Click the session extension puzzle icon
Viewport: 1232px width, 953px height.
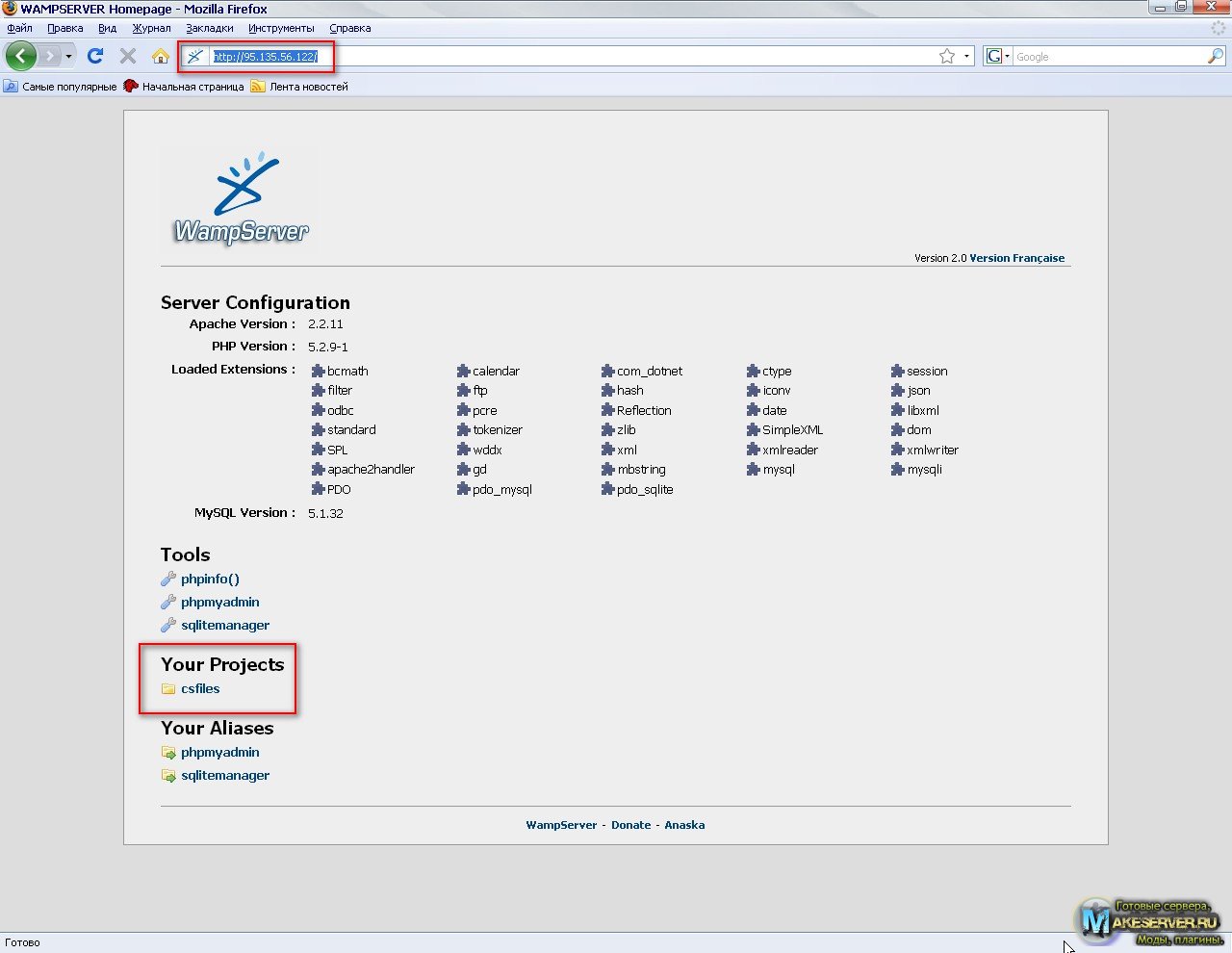(897, 371)
